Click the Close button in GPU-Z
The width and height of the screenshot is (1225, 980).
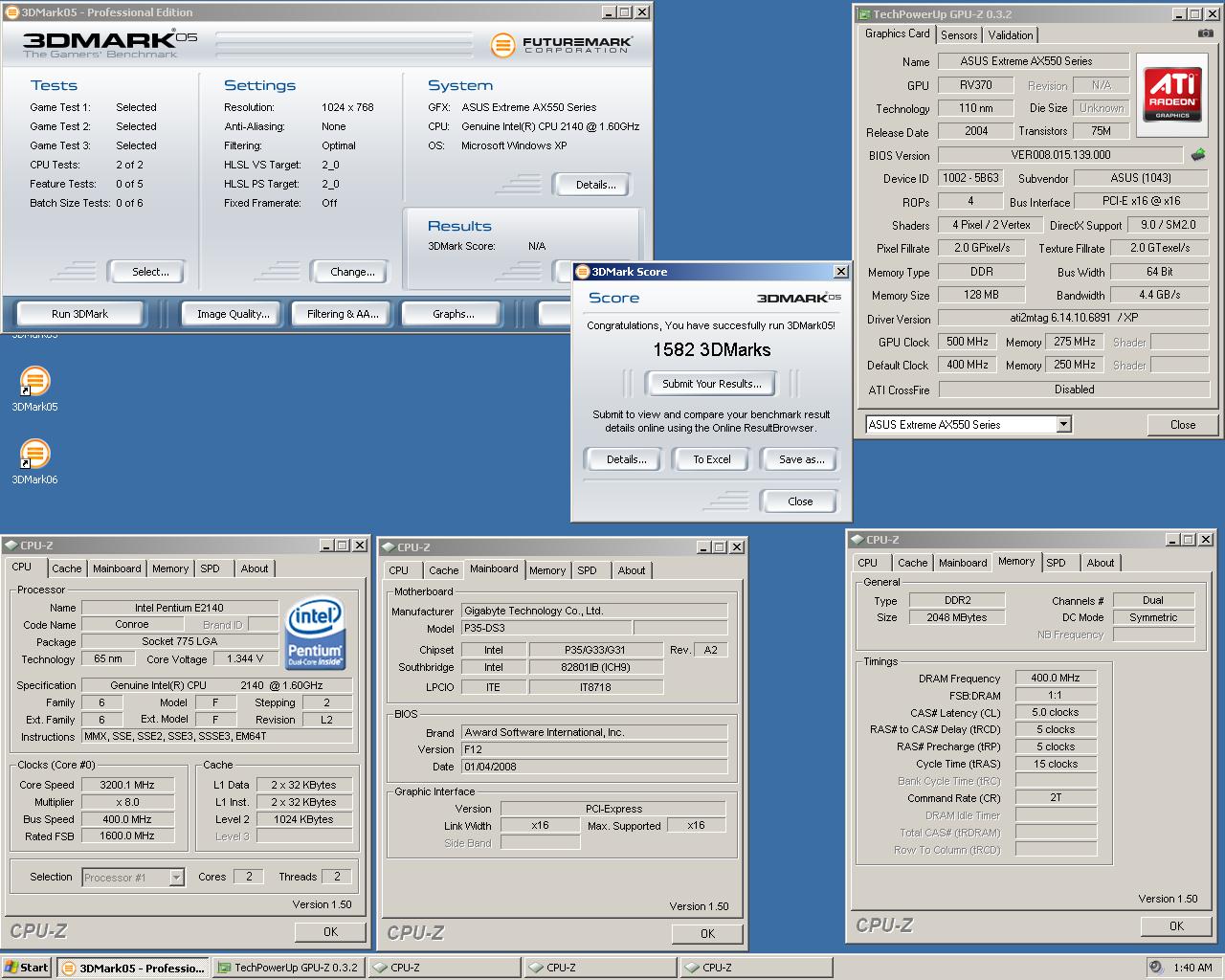tap(1183, 425)
